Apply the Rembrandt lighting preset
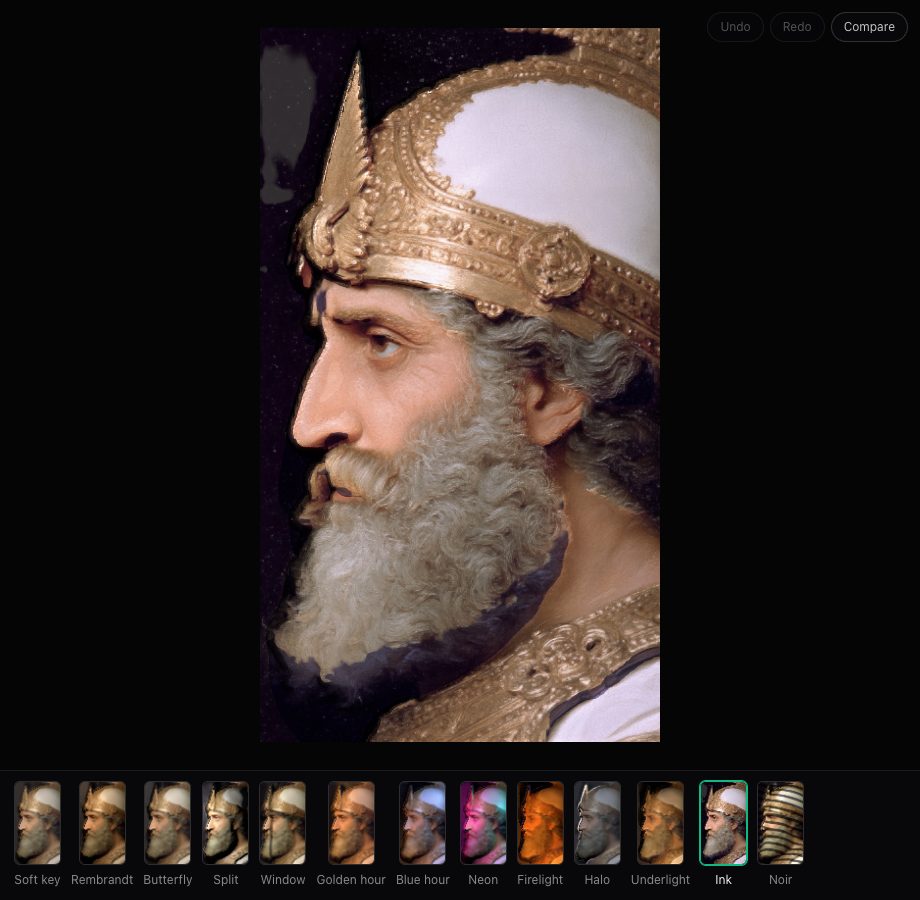The width and height of the screenshot is (920, 900). click(102, 823)
